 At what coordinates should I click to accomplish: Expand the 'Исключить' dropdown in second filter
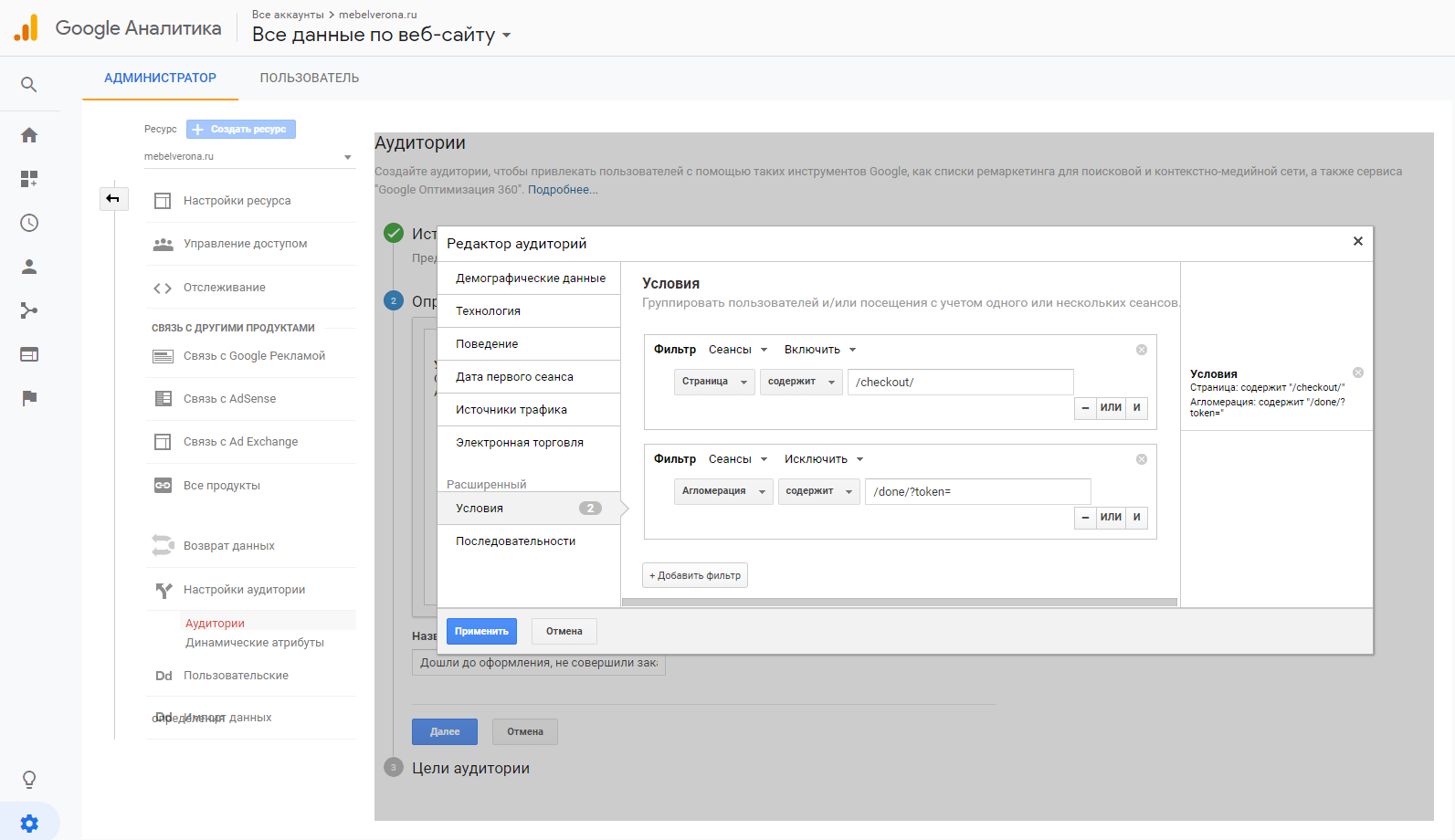click(824, 459)
